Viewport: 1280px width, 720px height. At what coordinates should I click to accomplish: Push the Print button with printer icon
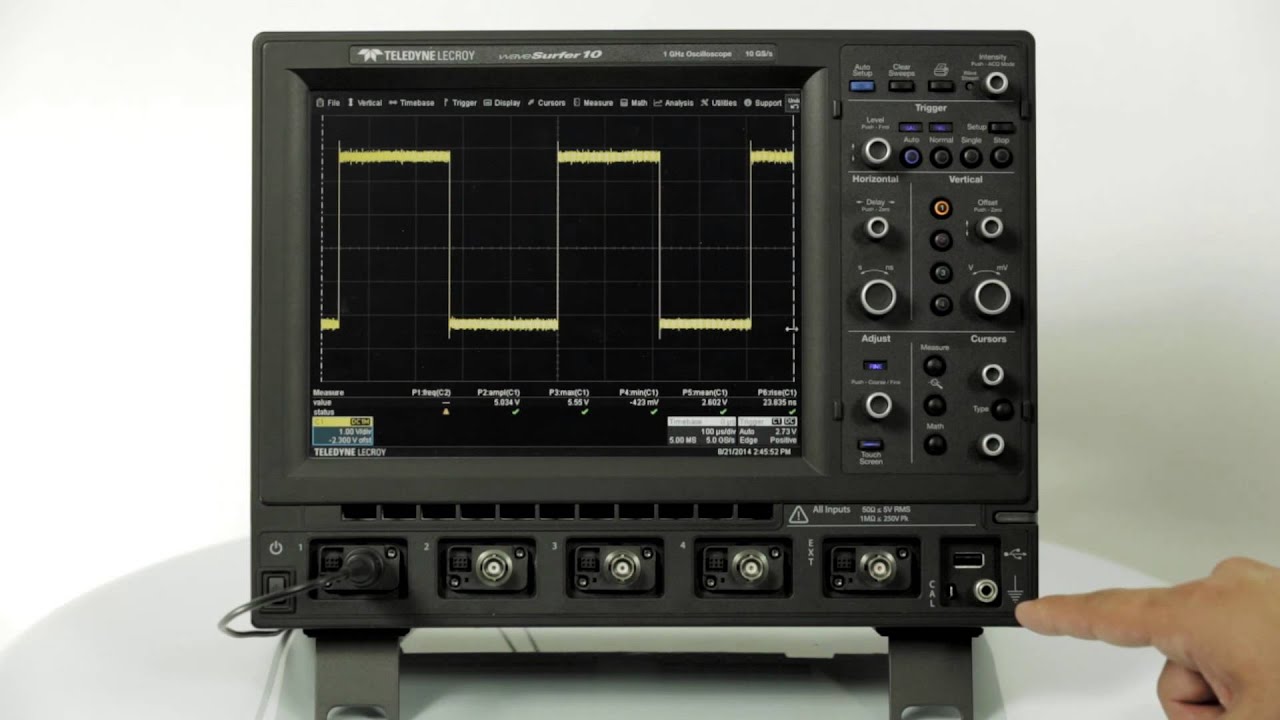941,86
